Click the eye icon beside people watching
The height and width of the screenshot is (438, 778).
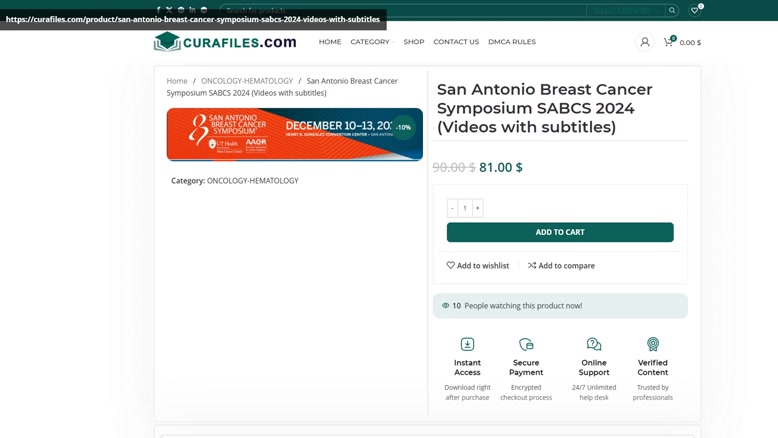pos(446,306)
